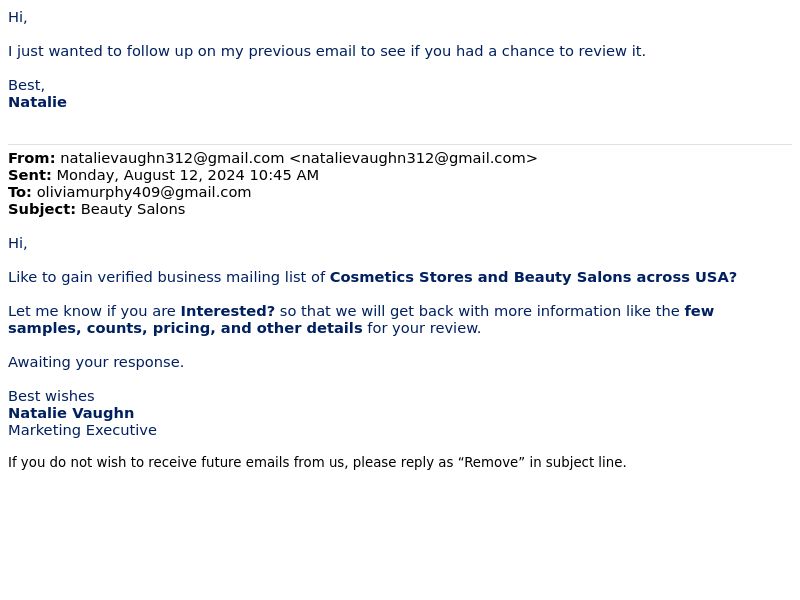Click bold "Cosmetics Stores and Beauty Salons across USA?"
The width and height of the screenshot is (800, 600).
pos(533,277)
